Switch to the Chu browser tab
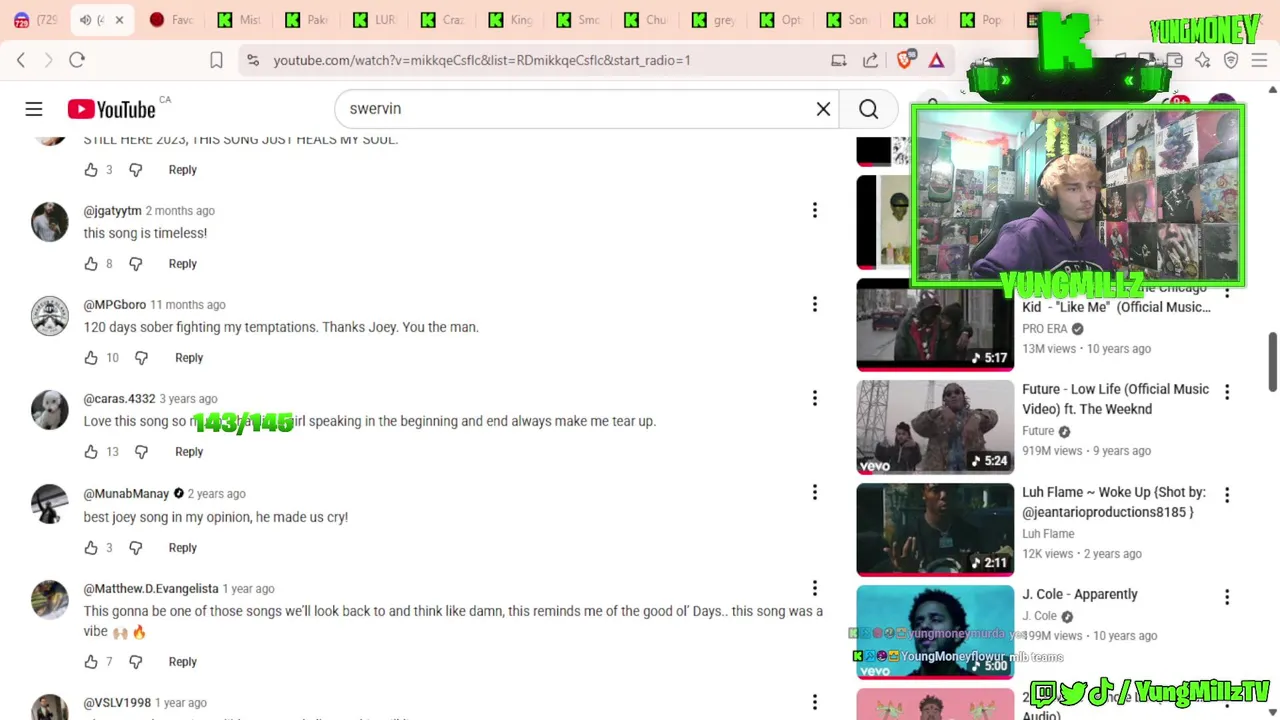Image resolution: width=1280 pixels, height=720 pixels. point(647,20)
